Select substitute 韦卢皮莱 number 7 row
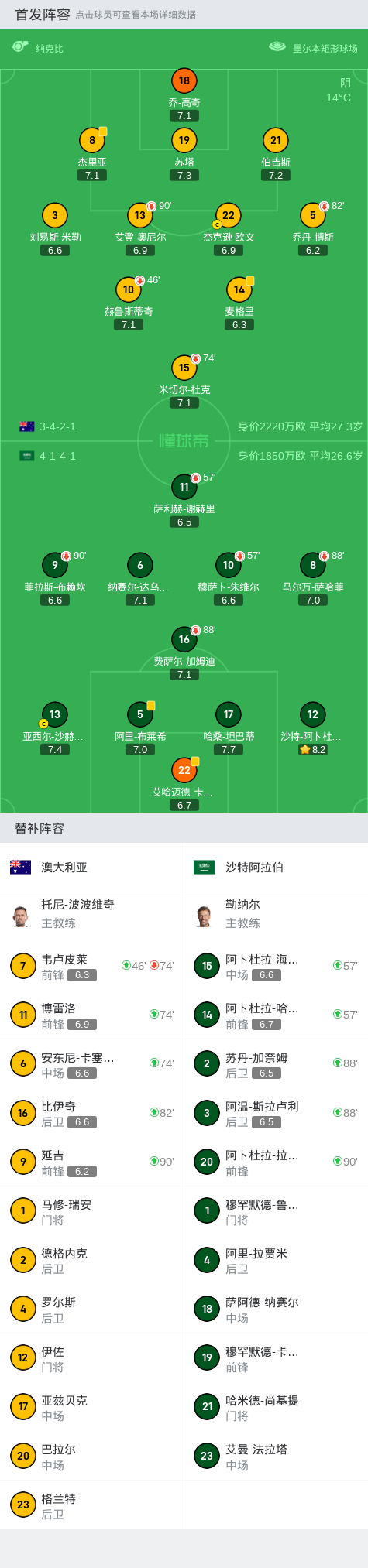Screen dimensions: 368x1568 [x=92, y=966]
